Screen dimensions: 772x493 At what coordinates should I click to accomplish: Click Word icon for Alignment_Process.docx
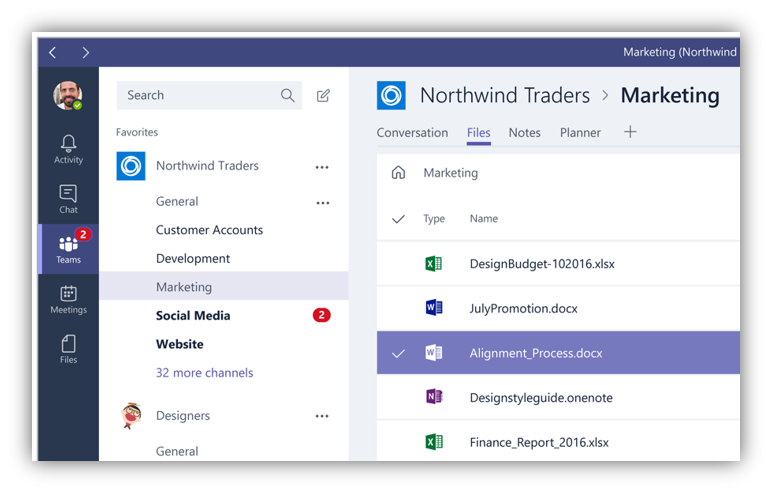click(x=434, y=353)
